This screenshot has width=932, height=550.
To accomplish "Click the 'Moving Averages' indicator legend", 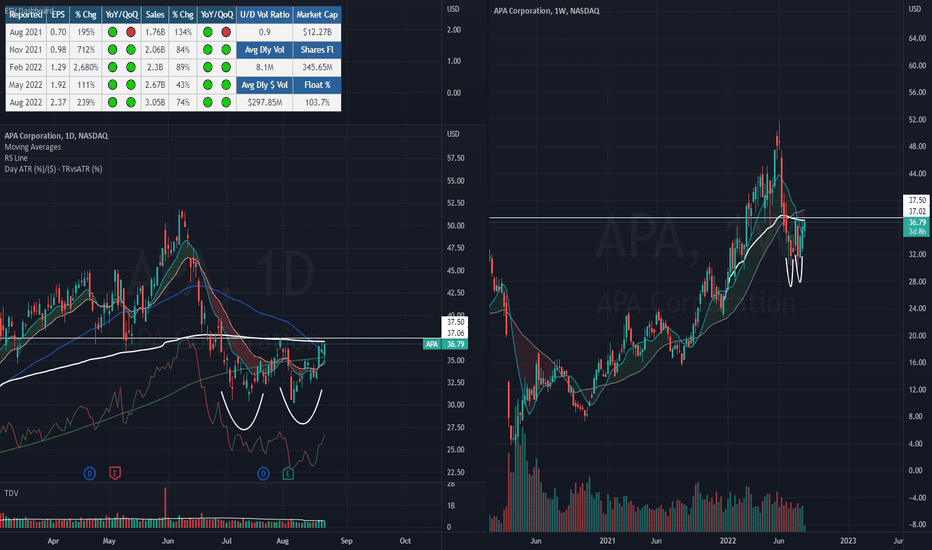I will click(33, 147).
